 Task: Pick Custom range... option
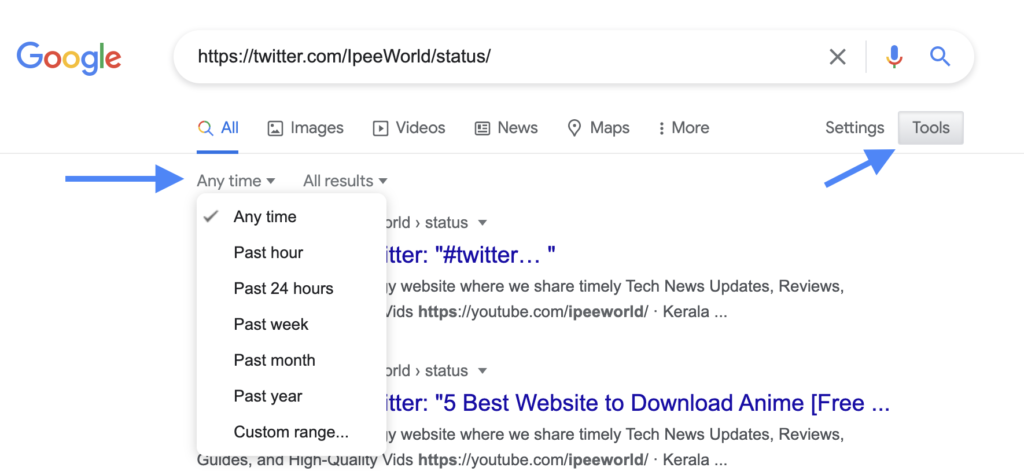(291, 433)
